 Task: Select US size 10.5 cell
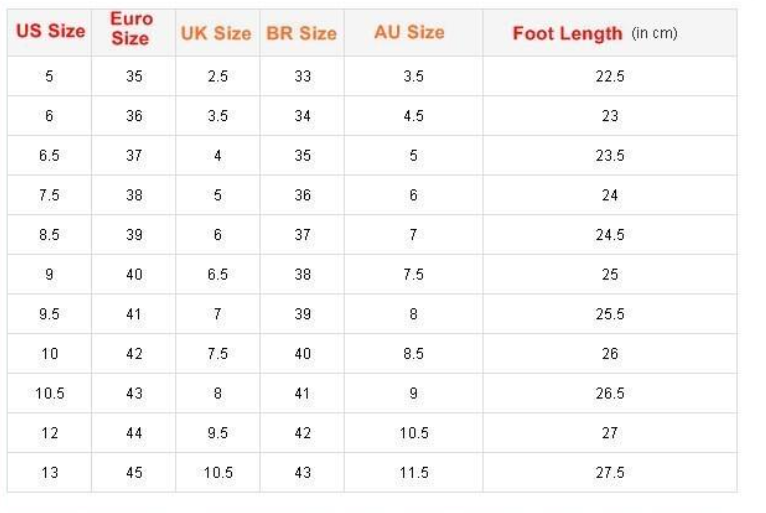(x=49, y=394)
